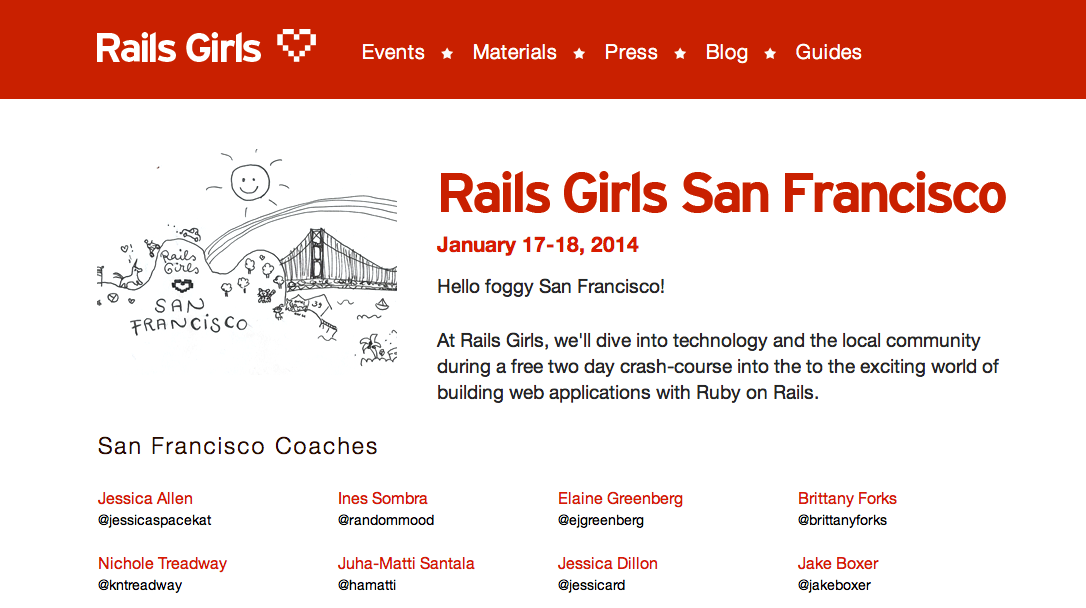Open Ines Sombra's coach link
The image size is (1086, 608).
point(382,498)
